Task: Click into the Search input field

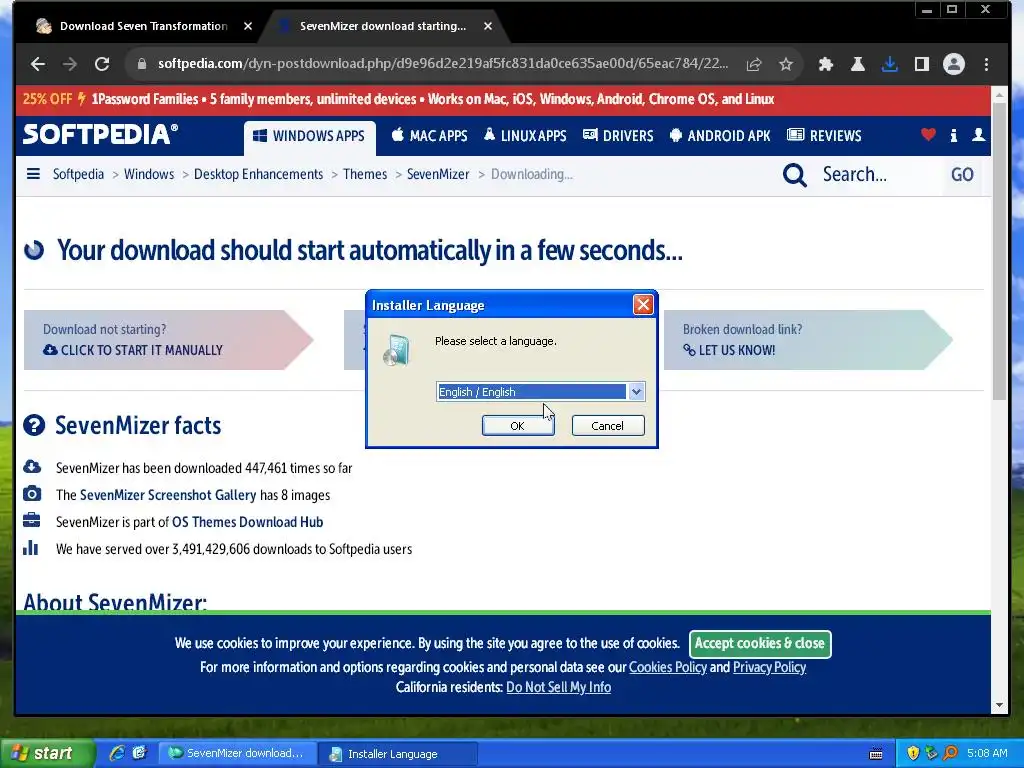Action: coord(878,174)
